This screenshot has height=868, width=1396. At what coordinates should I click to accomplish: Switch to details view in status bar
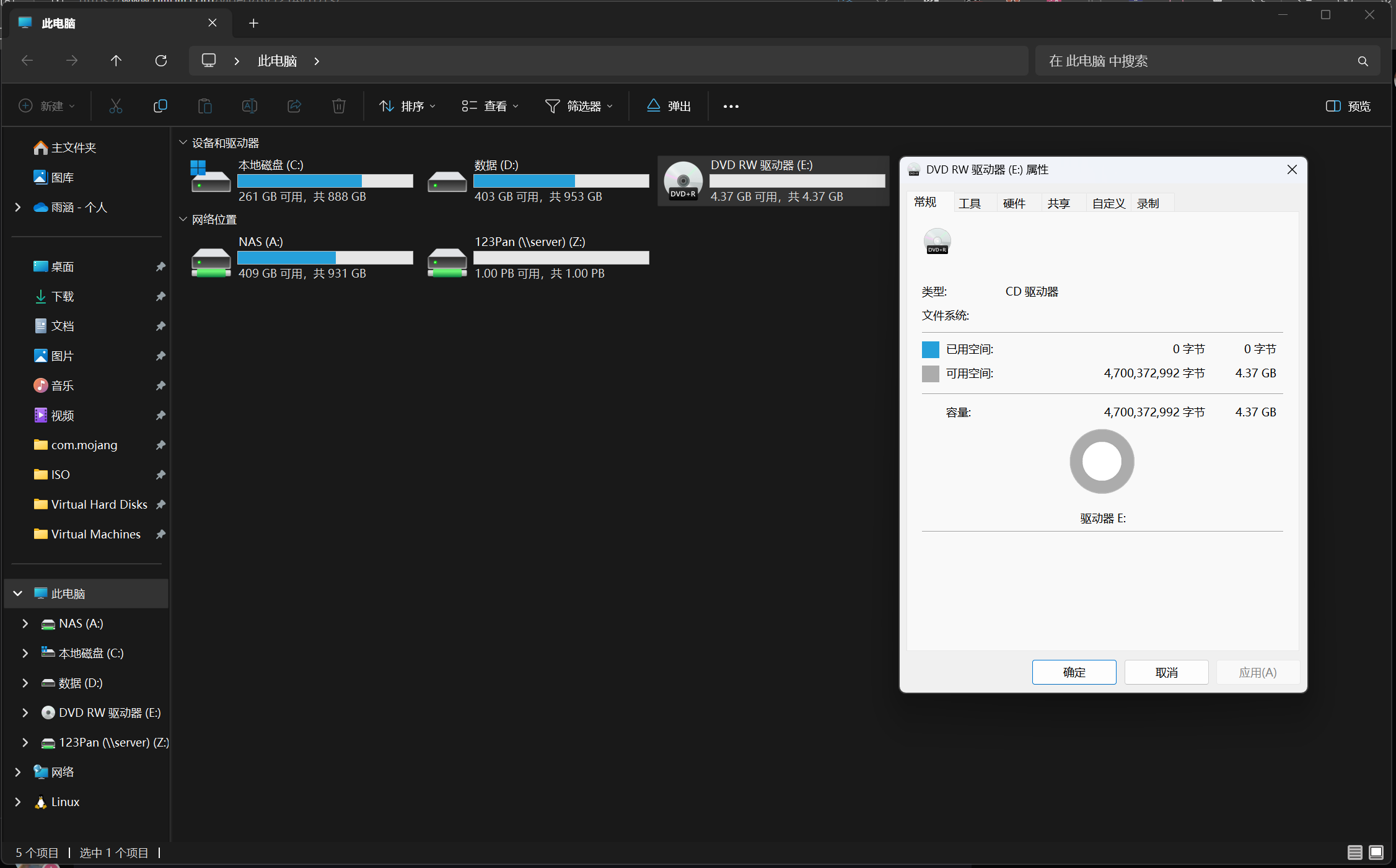(1354, 853)
